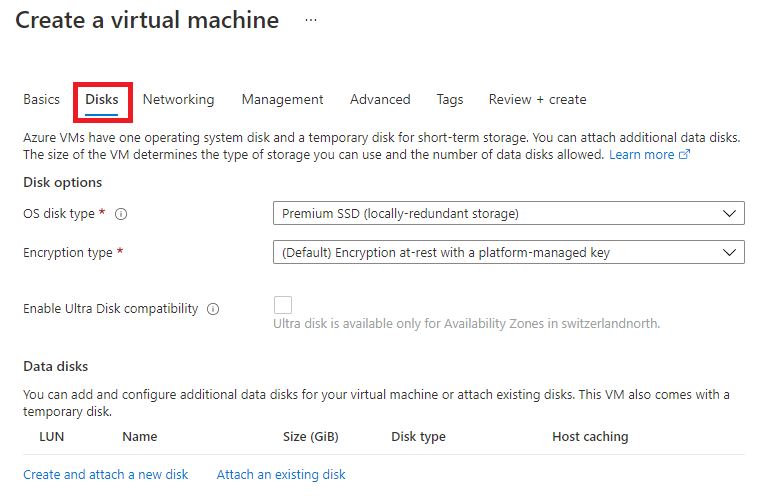Go to the Networking tab

click(178, 99)
